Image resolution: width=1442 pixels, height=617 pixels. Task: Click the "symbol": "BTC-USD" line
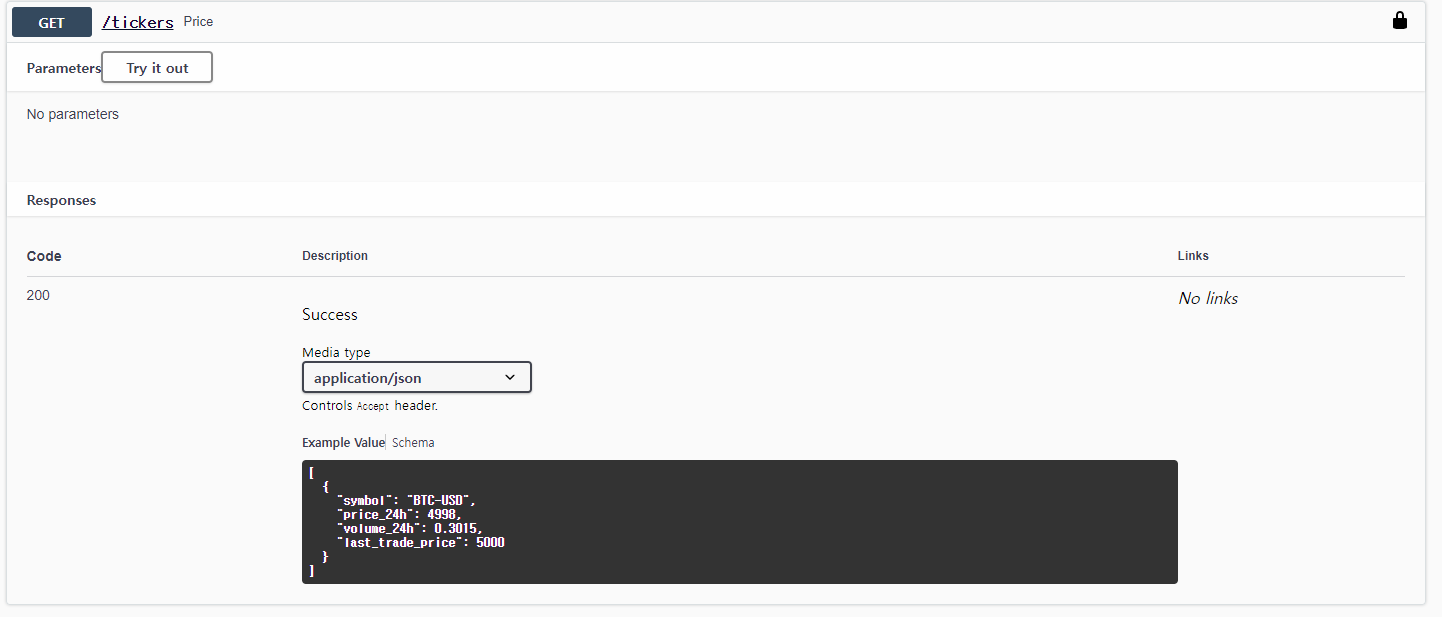(x=408, y=499)
